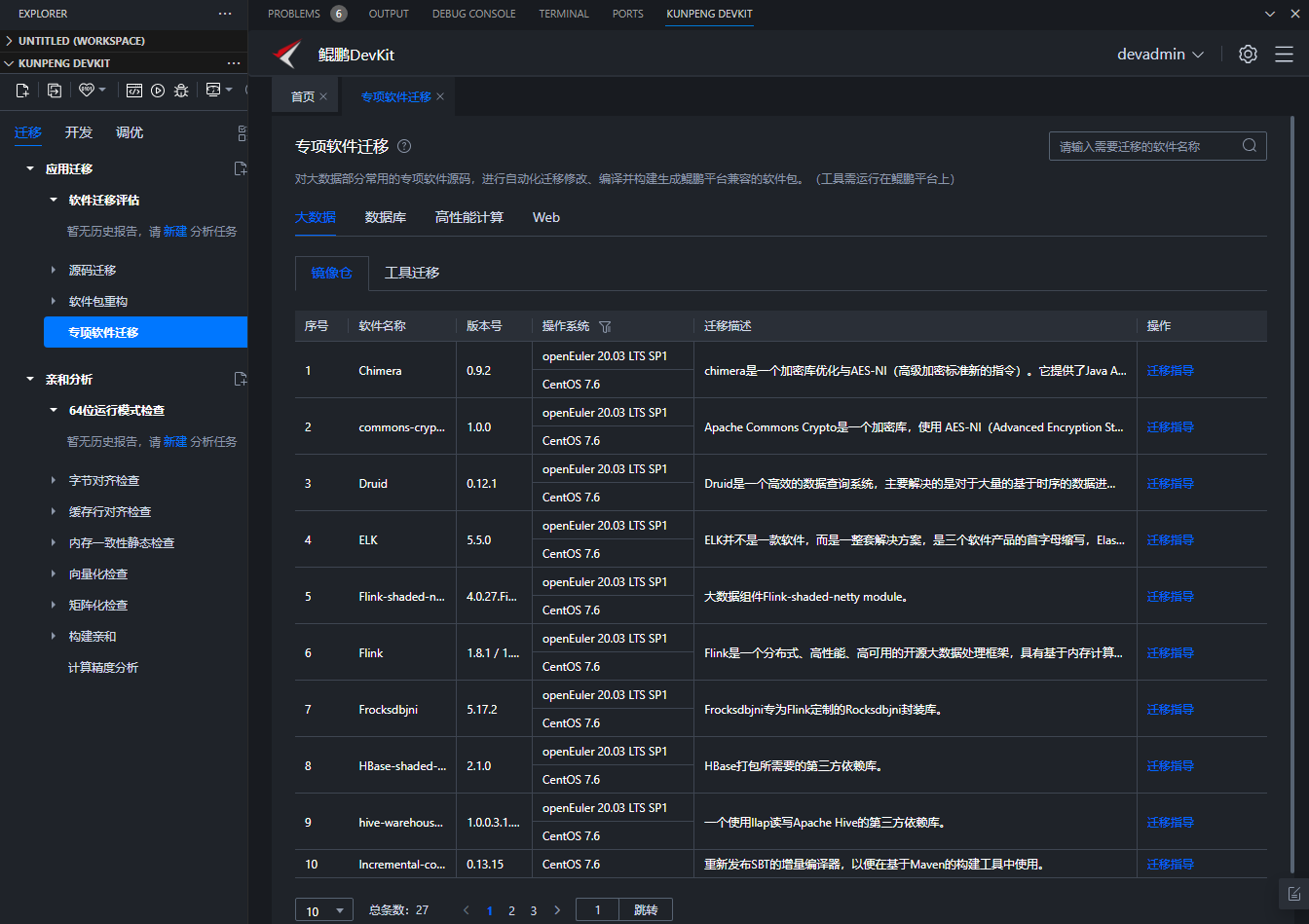The image size is (1309, 924).
Task: Go to page 3 in pagination
Action: coord(534,910)
